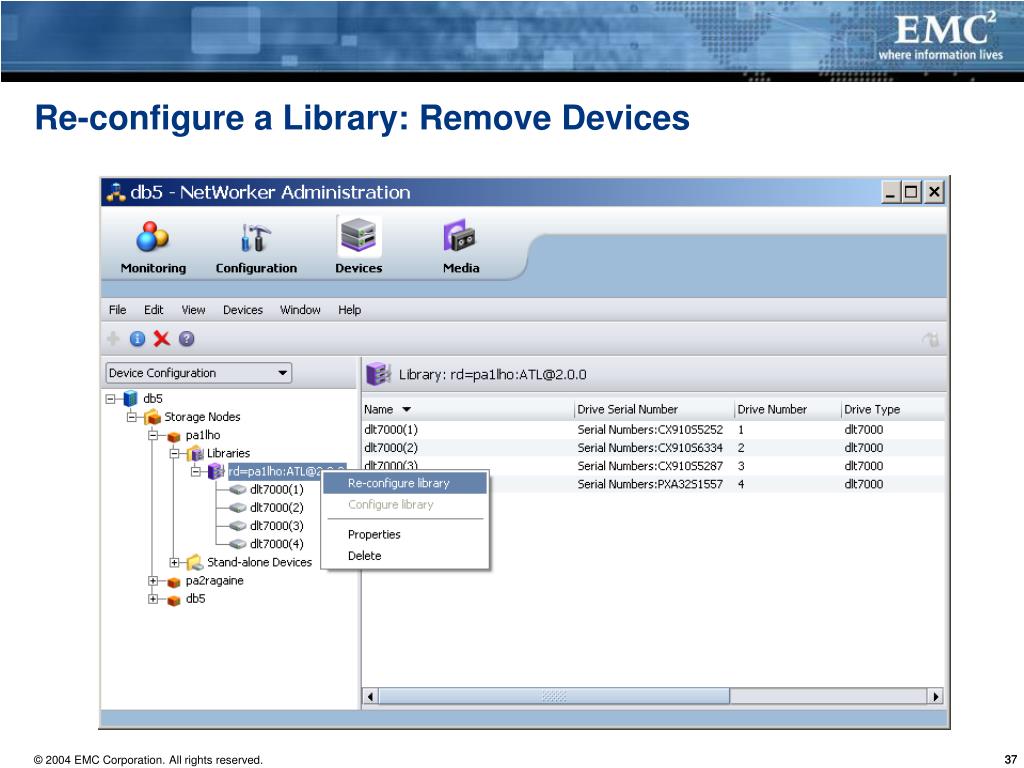Click serial number CX91055252 cell
This screenshot has width=1024, height=768.
tap(650, 430)
